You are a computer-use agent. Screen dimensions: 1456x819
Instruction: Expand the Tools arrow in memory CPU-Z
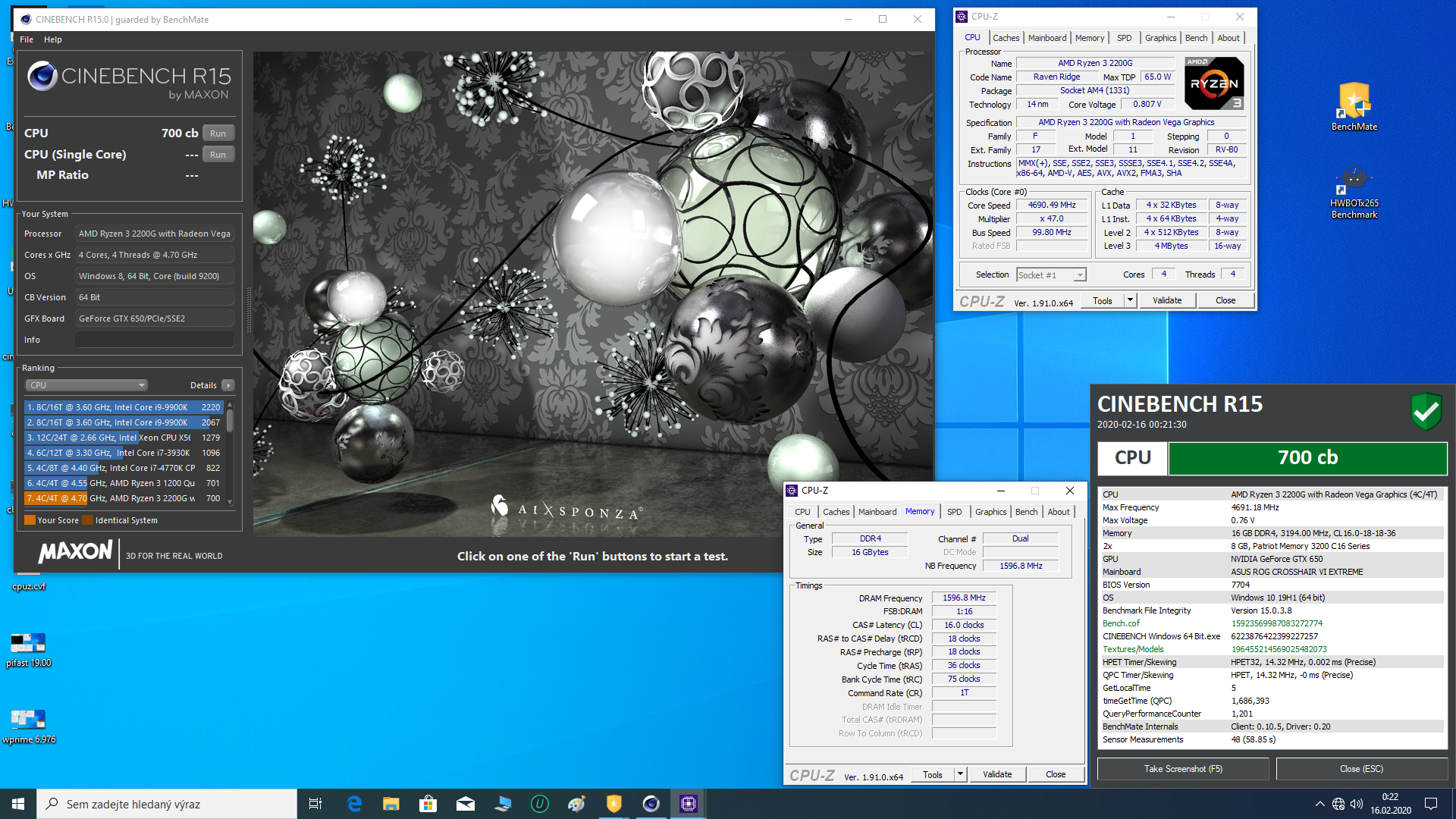(960, 774)
